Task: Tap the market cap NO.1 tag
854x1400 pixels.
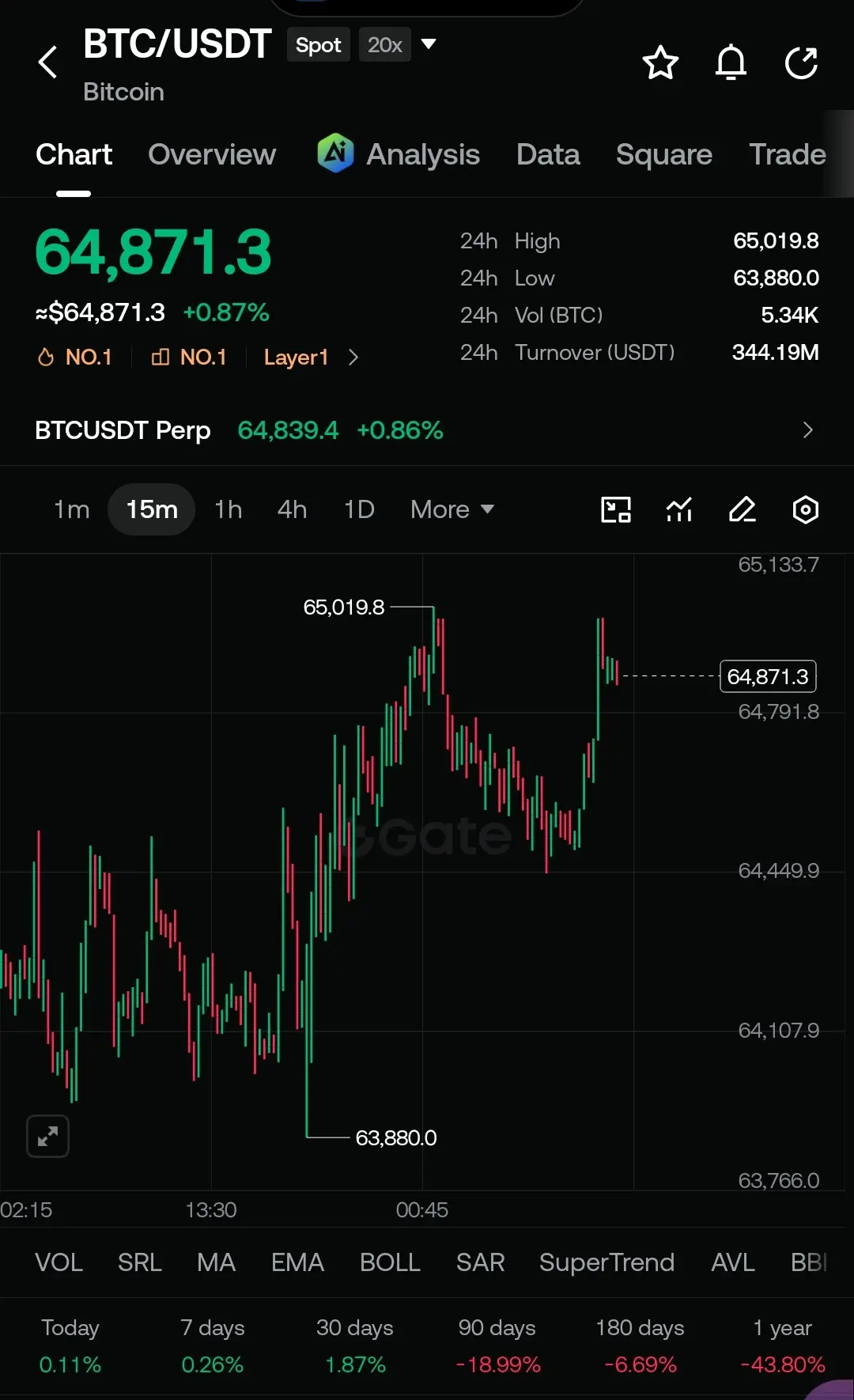Action: [x=189, y=357]
